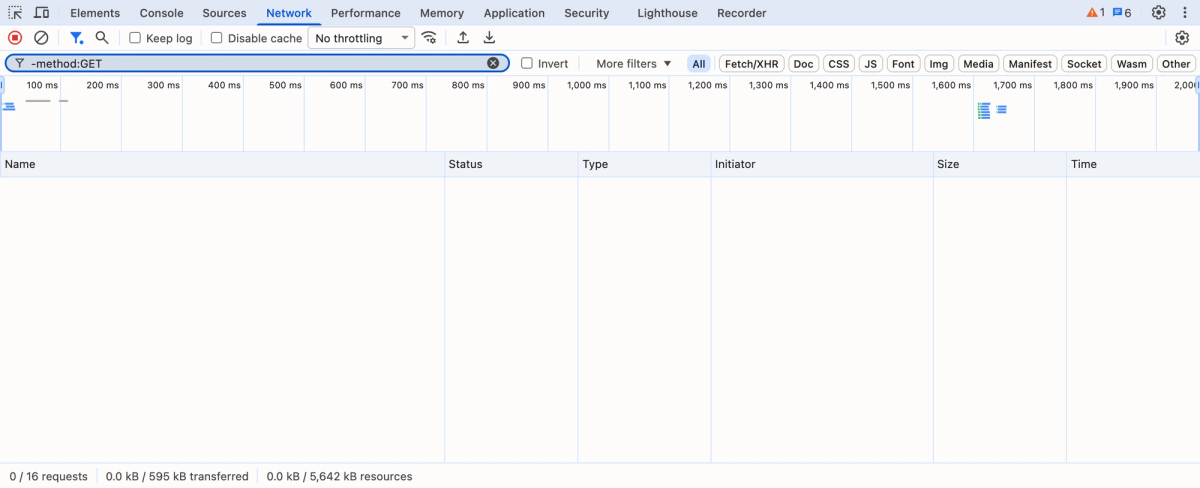Screen dimensions: 1200x488
Task: Select the Network tab
Action: [x=289, y=13]
